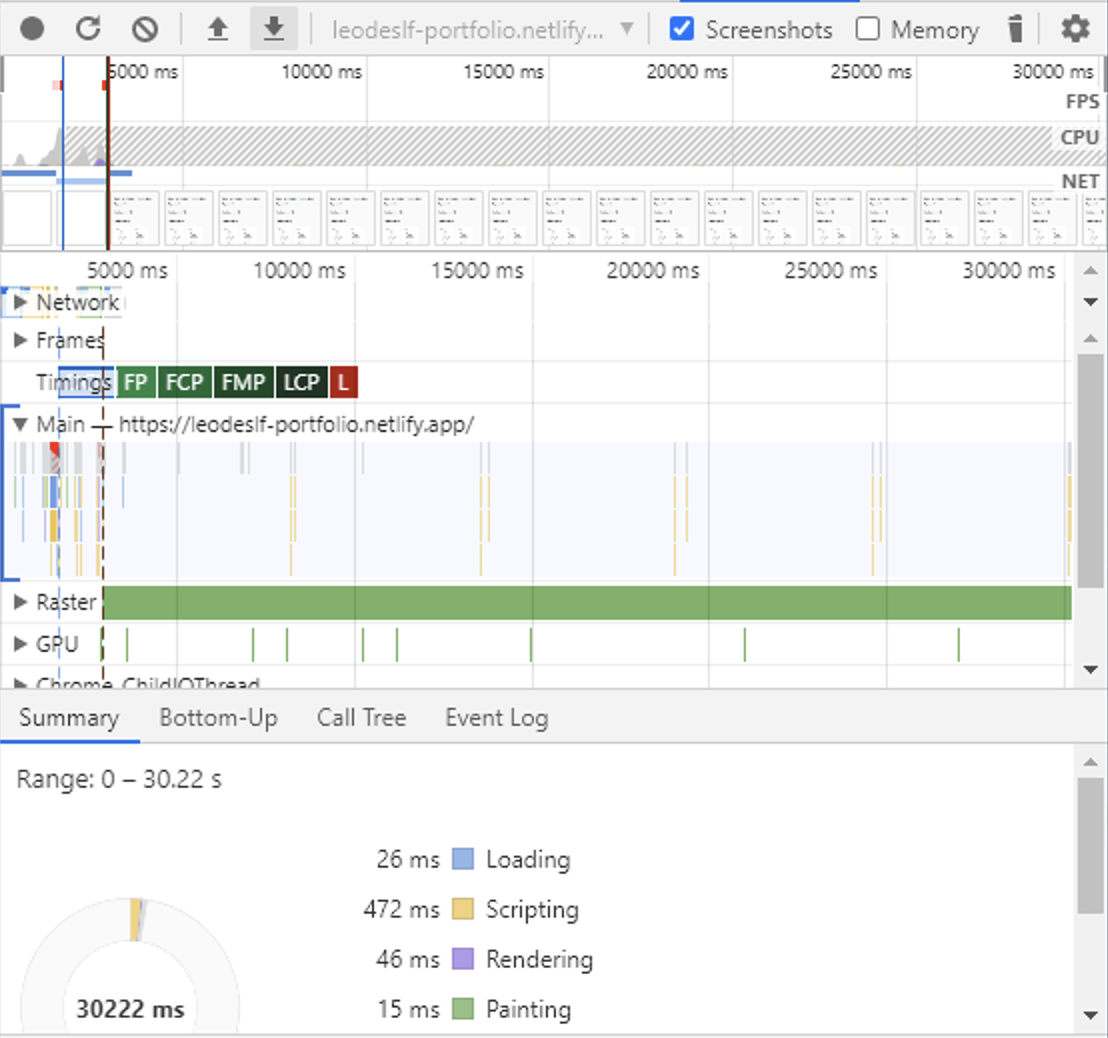This screenshot has width=1108, height=1038.
Task: Save the profile with the download icon
Action: pos(274,29)
